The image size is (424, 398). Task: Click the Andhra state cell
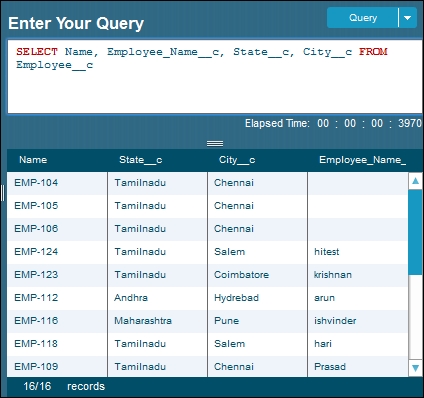pyautogui.click(x=157, y=298)
